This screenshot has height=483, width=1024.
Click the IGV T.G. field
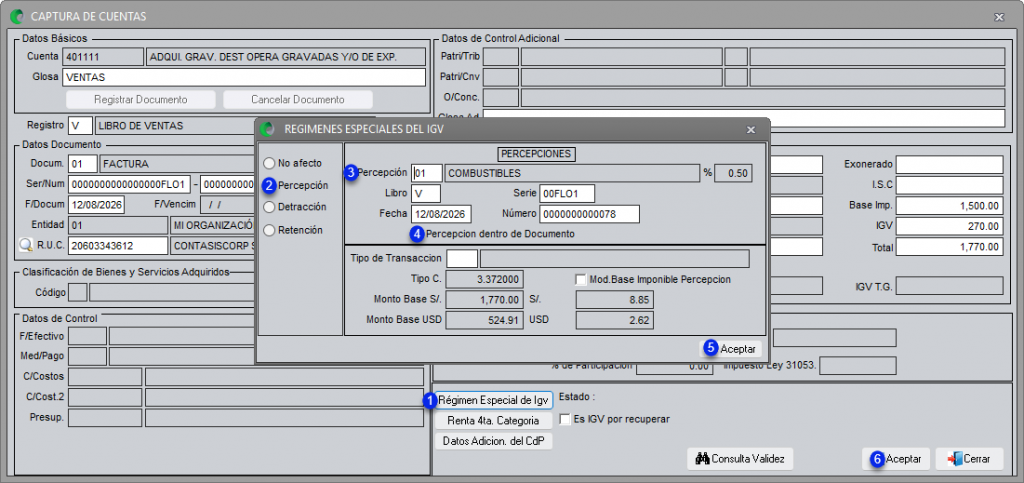[949, 286]
